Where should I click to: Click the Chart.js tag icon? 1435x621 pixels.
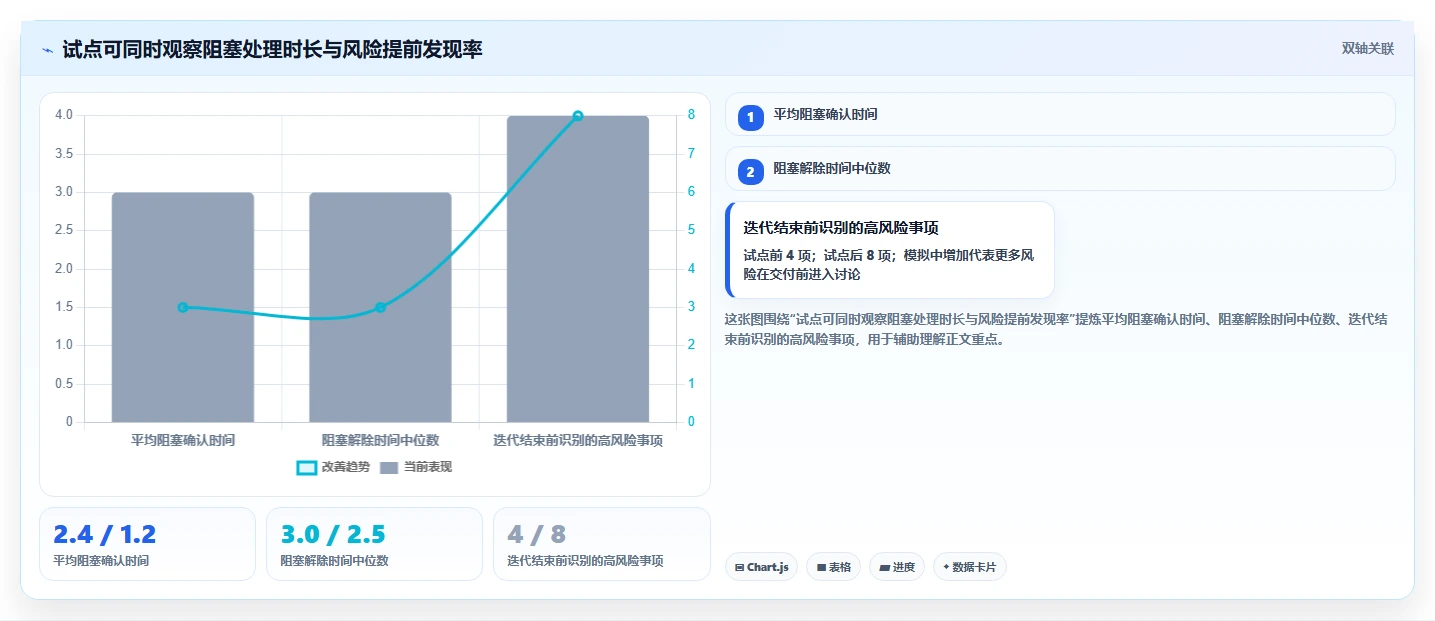[x=739, y=567]
